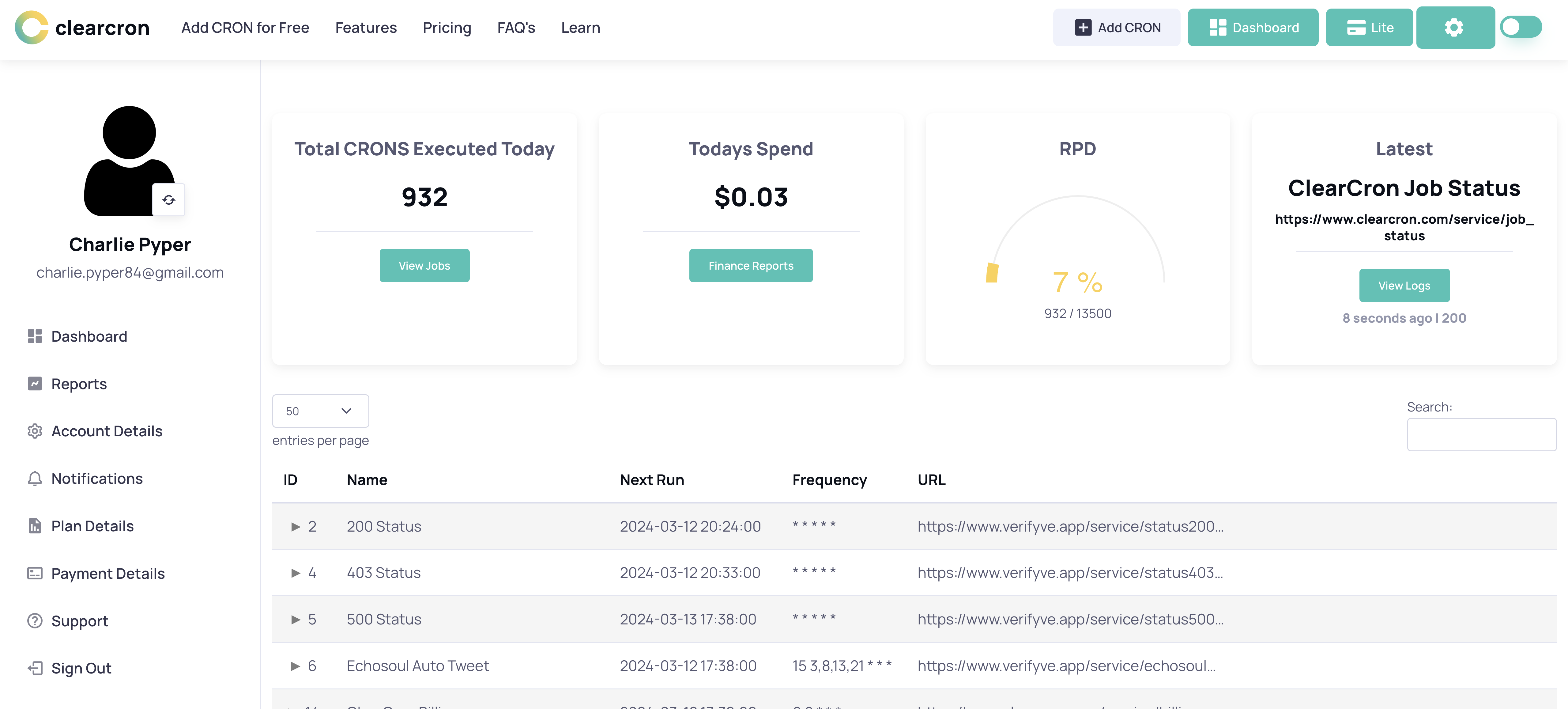
Task: Click 'Echosoul Auto Tweet' name cell
Action: 417,666
